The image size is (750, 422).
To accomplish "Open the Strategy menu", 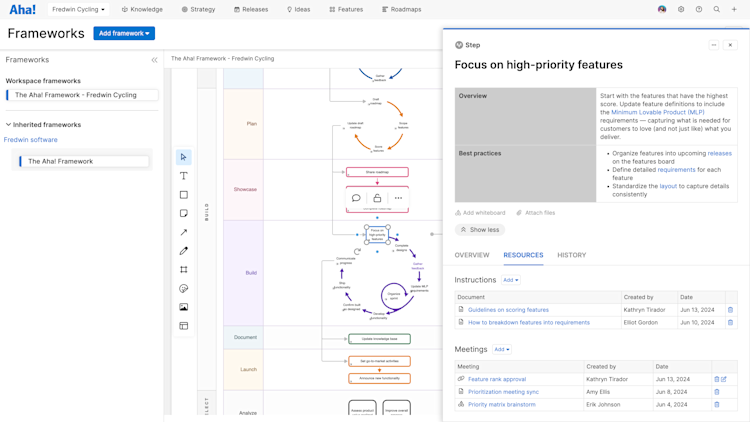I will (199, 9).
